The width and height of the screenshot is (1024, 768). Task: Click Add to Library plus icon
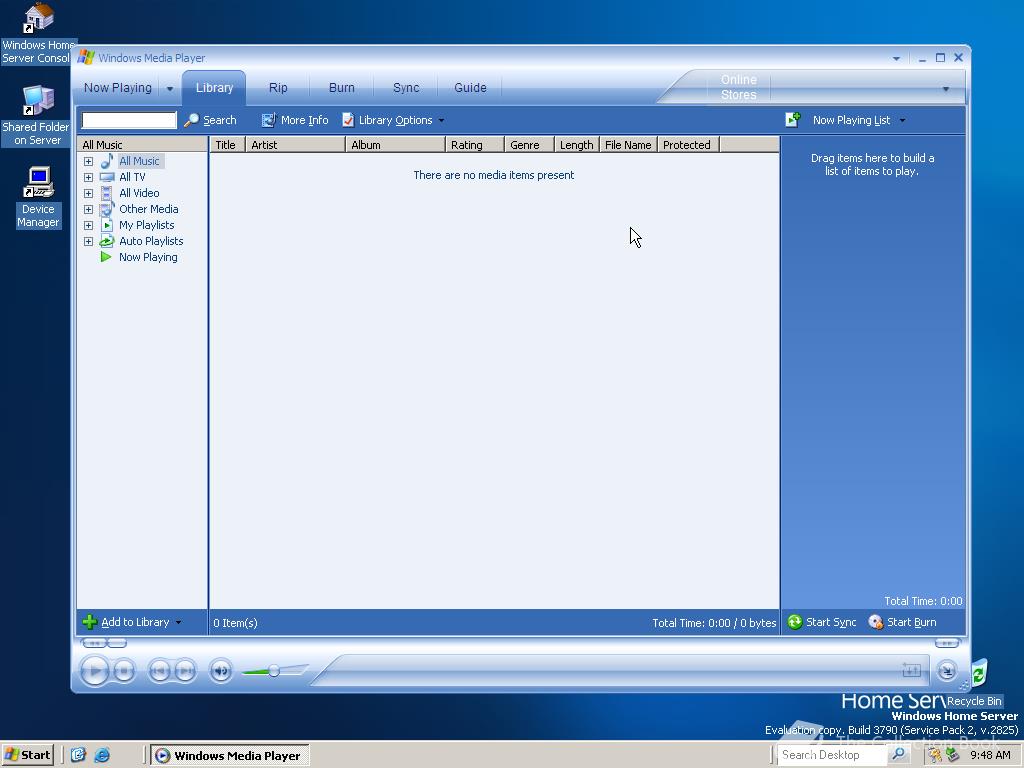click(90, 622)
